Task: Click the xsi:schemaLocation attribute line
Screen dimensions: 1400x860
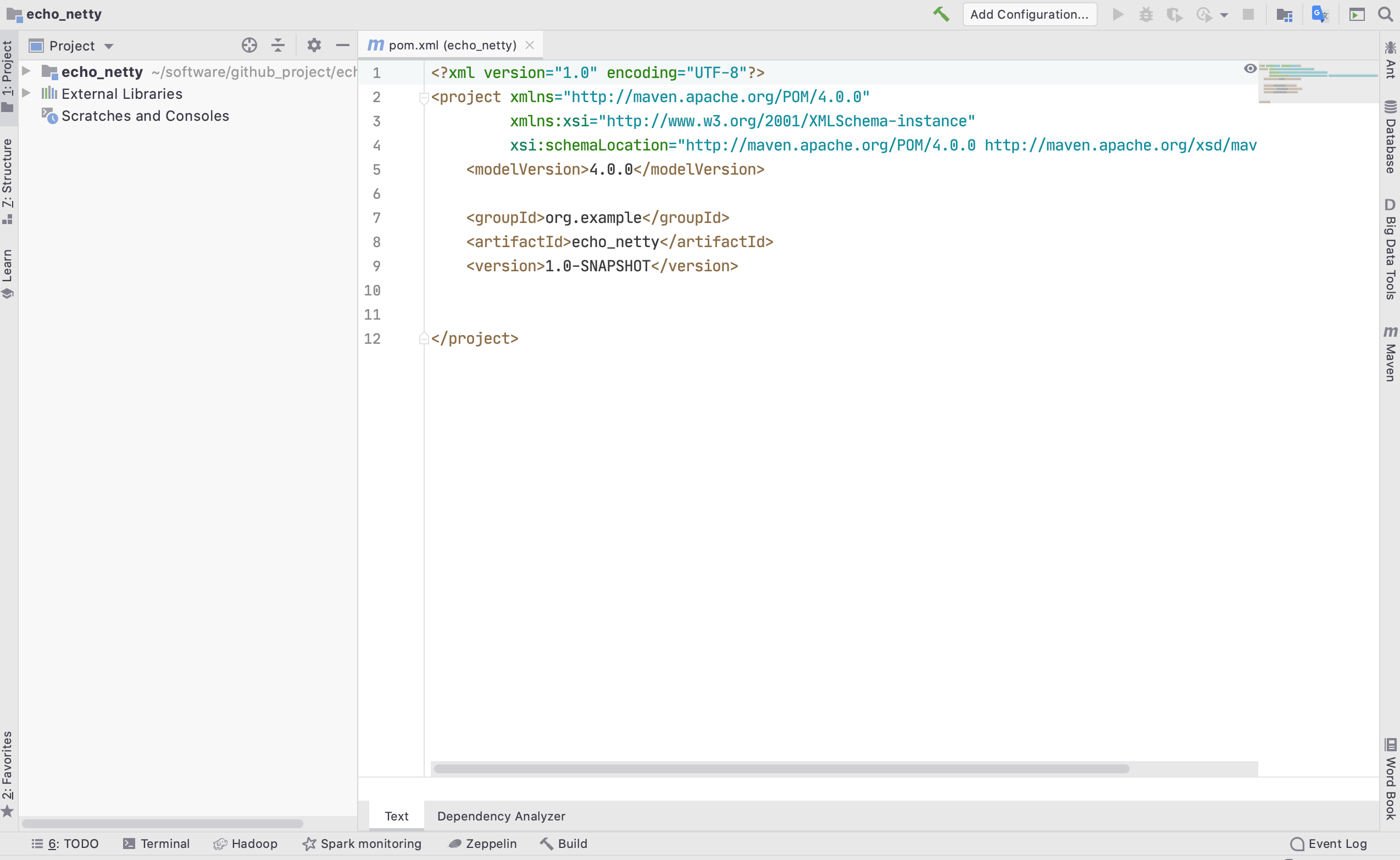Action: click(x=882, y=146)
